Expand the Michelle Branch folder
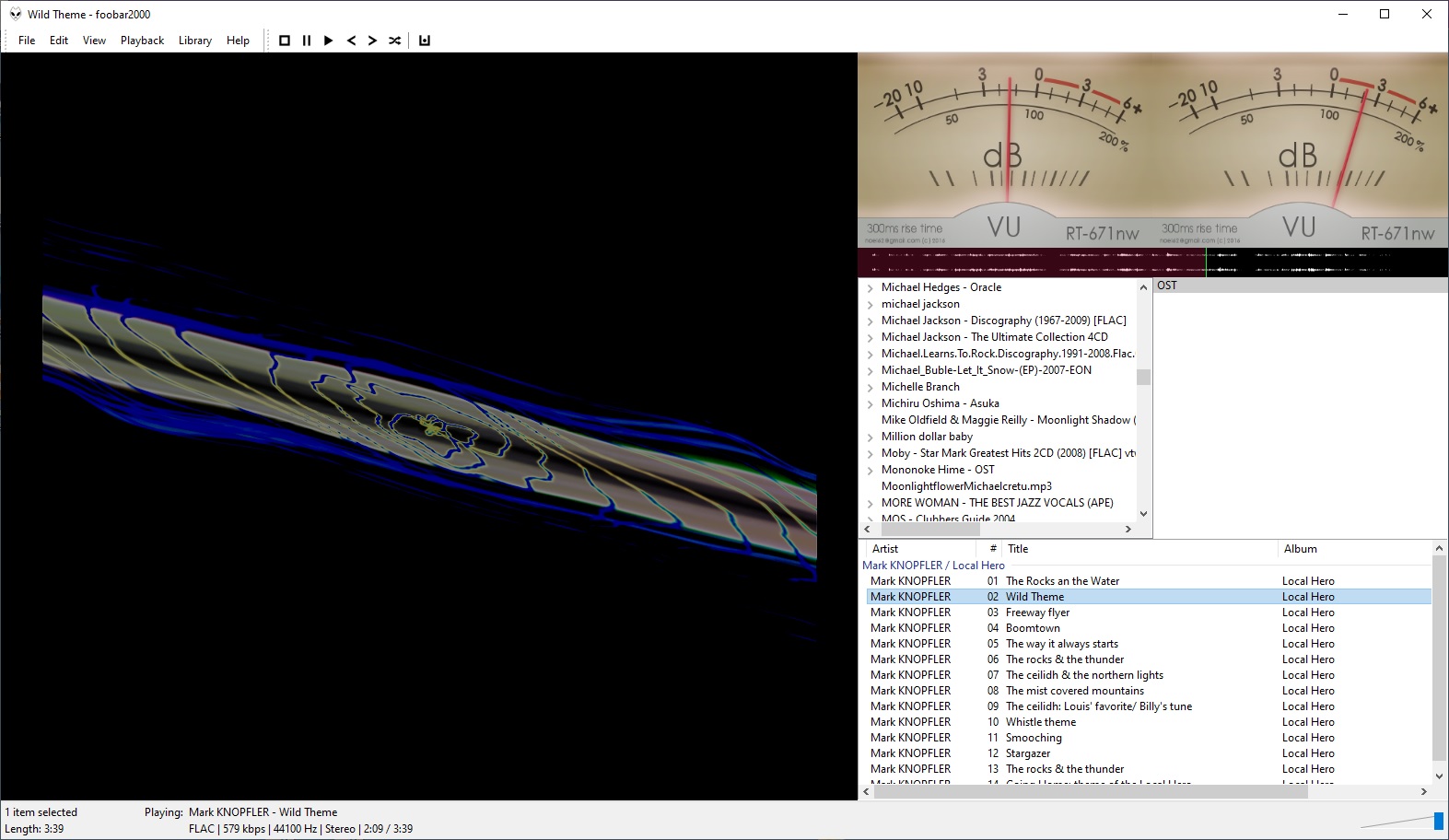The height and width of the screenshot is (840, 1449). point(870,388)
